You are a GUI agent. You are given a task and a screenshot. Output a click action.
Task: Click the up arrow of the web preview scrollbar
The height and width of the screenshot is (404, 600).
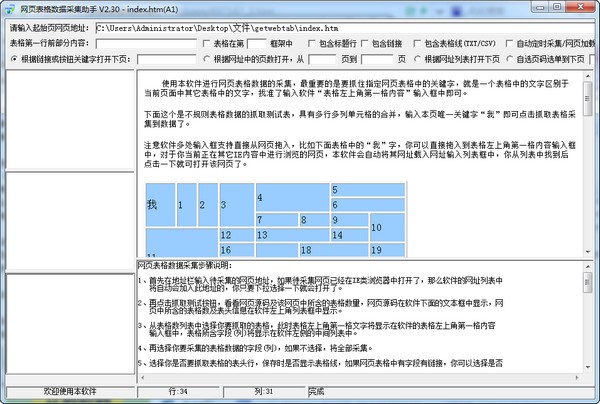(x=588, y=76)
